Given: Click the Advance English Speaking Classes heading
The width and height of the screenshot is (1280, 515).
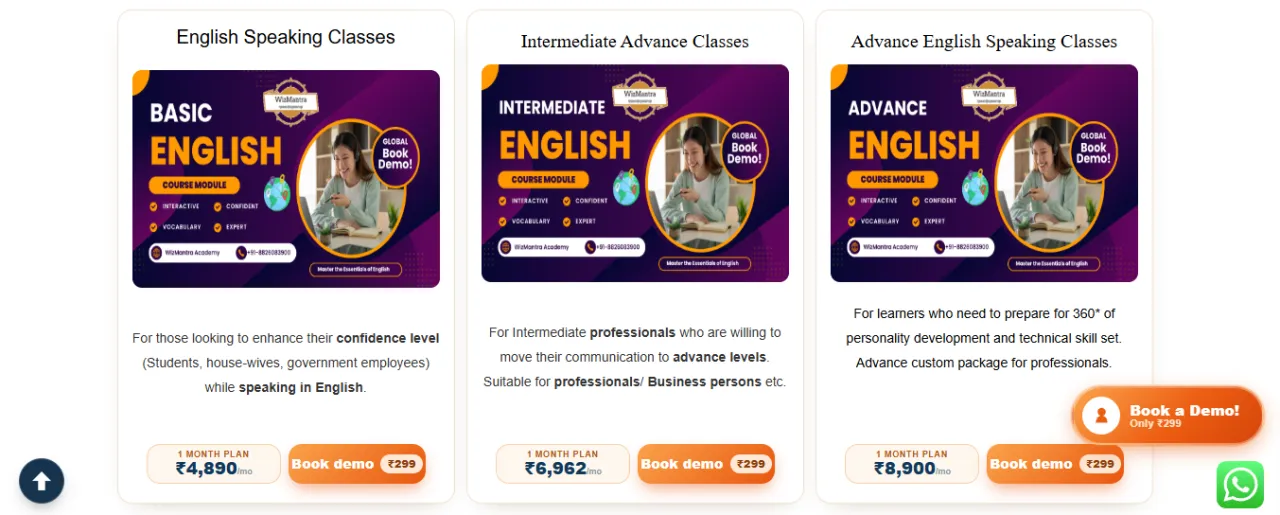Looking at the screenshot, I should (x=984, y=41).
